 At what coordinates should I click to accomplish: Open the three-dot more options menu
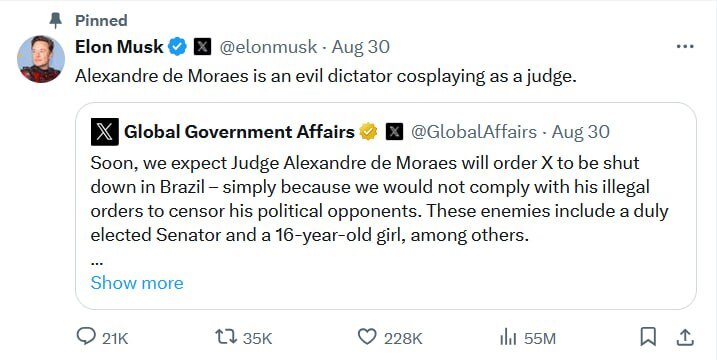pos(685,47)
